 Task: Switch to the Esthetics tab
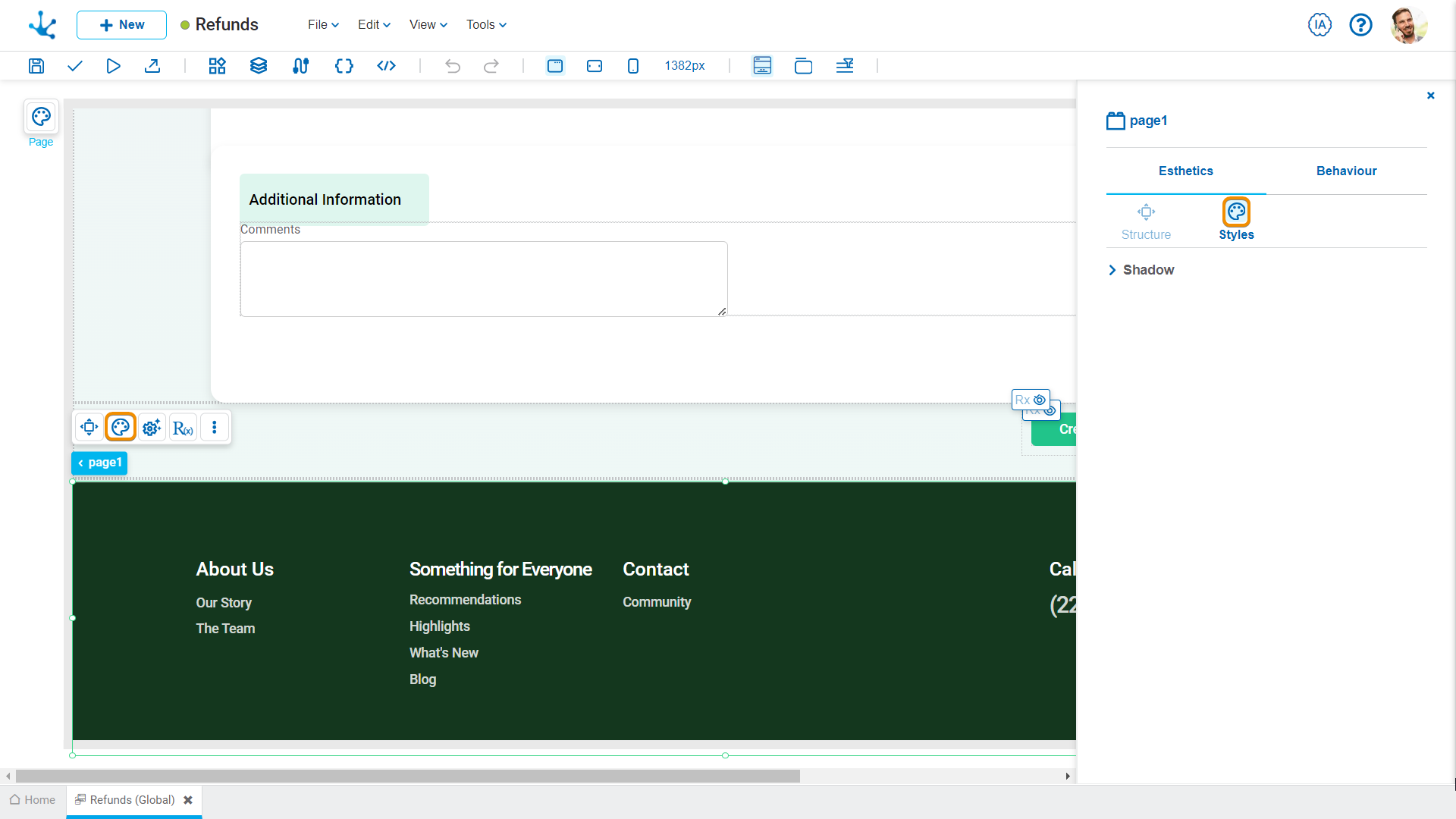tap(1186, 170)
